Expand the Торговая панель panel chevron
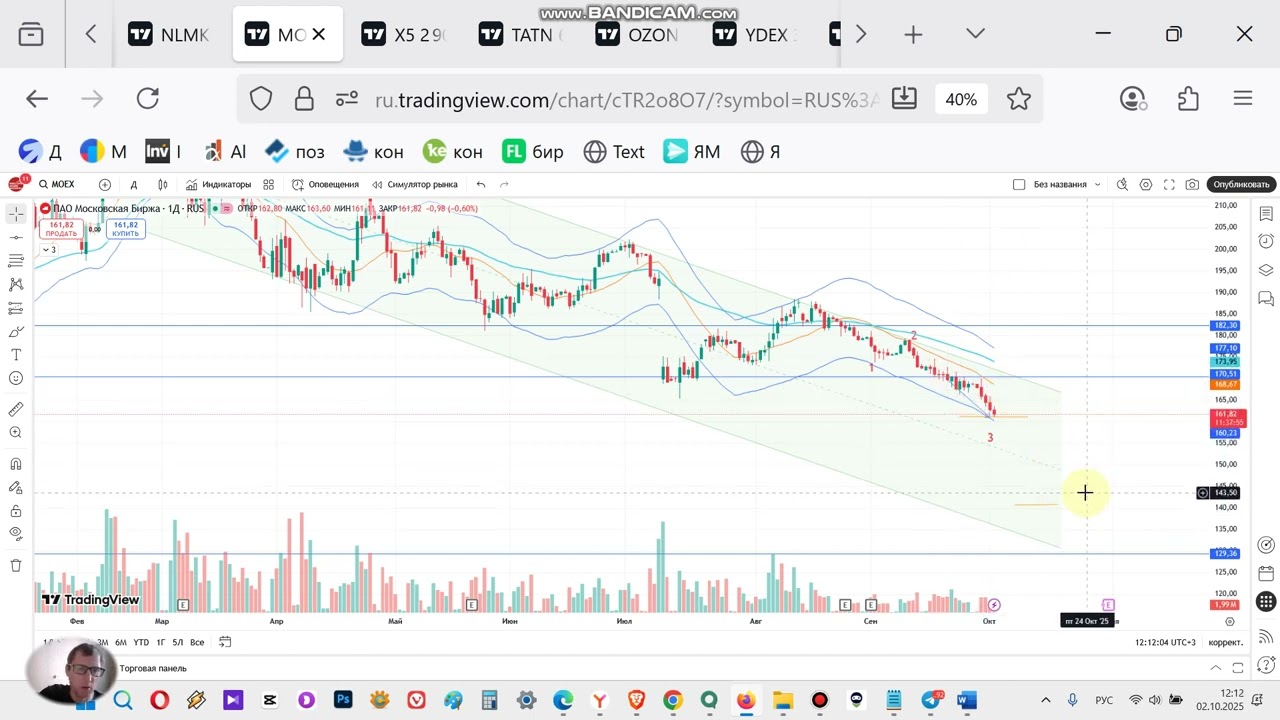This screenshot has width=1280, height=720. 1216,668
